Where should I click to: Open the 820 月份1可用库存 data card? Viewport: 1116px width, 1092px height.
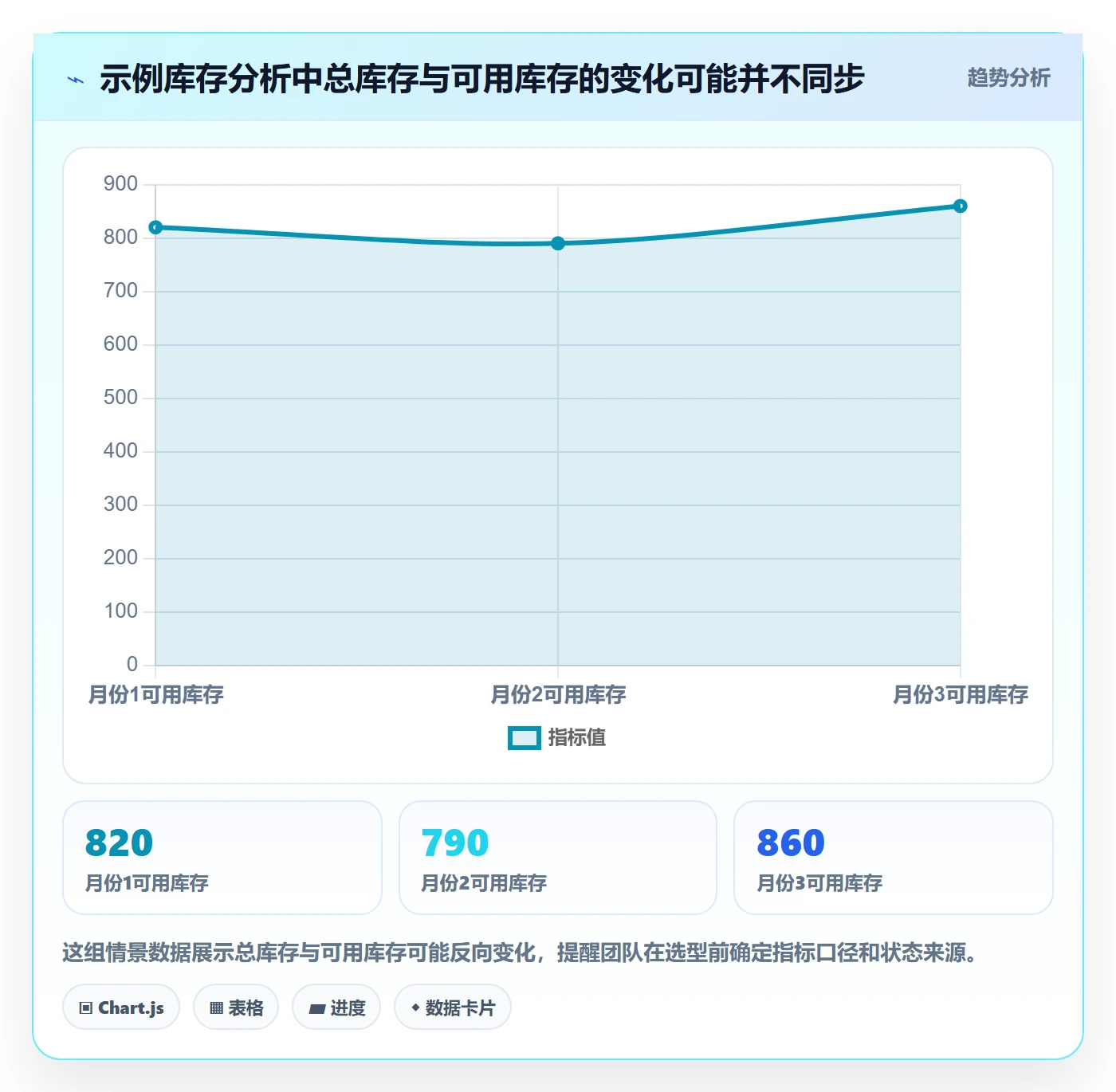[222, 858]
